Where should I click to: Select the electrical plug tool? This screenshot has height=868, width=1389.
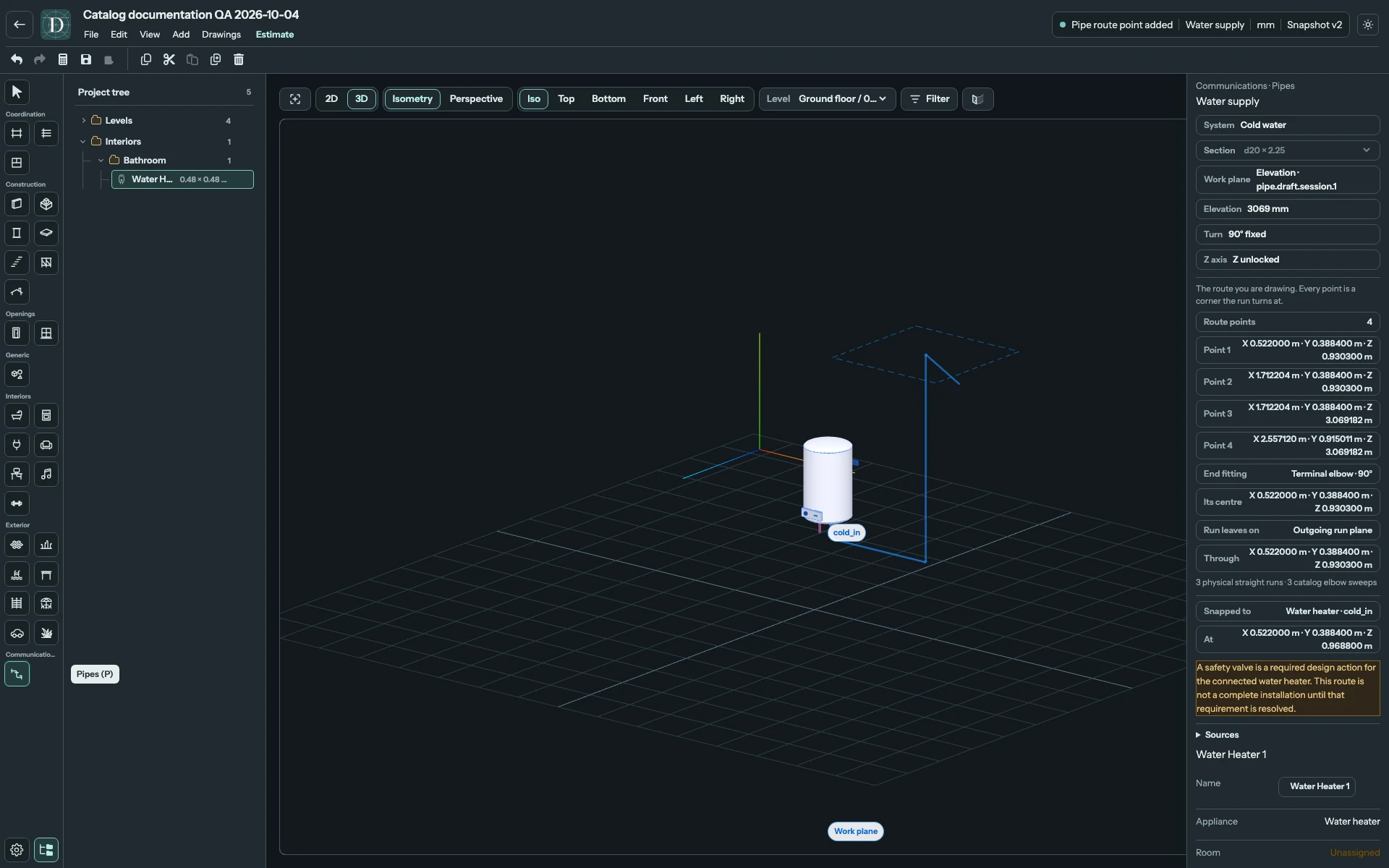[x=17, y=445]
